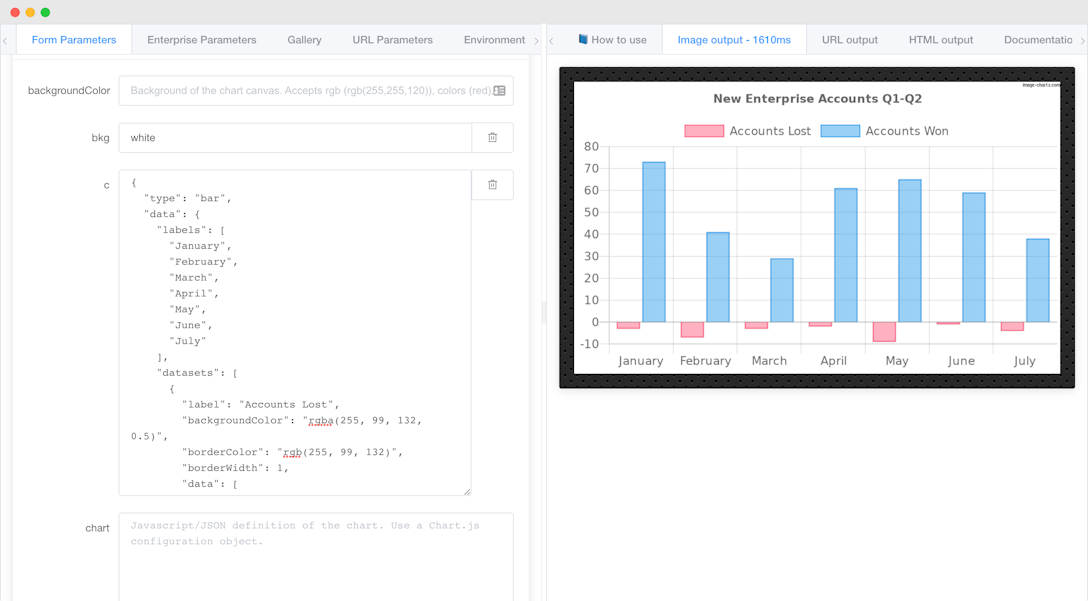Remove the c parameter using trash icon
This screenshot has width=1088, height=601.
(492, 185)
